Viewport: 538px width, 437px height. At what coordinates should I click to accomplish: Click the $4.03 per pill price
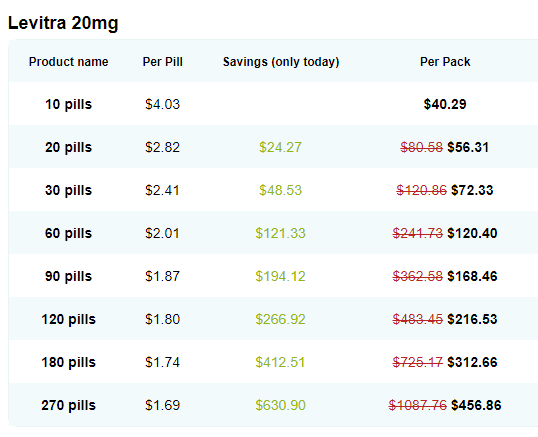(x=162, y=104)
